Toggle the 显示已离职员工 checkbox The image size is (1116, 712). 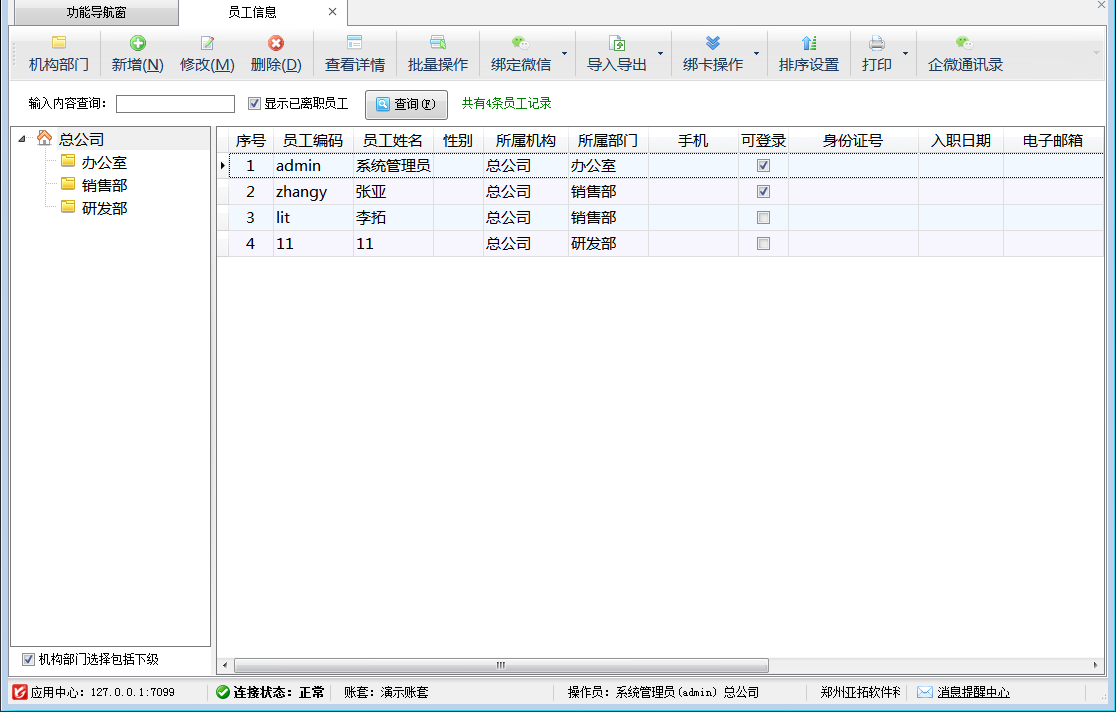254,103
